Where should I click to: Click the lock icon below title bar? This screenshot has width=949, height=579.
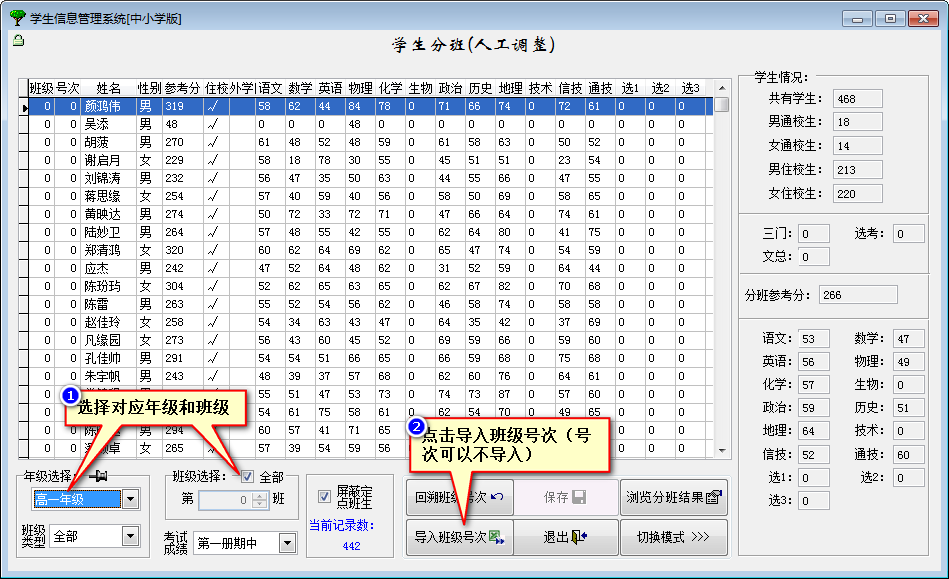pyautogui.click(x=17, y=40)
